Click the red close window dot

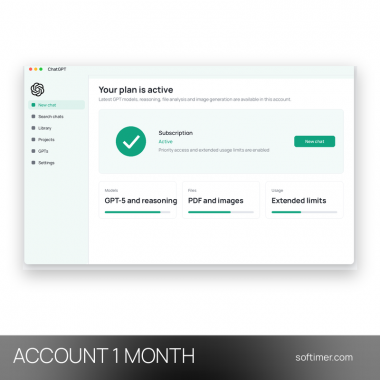[x=31, y=69]
